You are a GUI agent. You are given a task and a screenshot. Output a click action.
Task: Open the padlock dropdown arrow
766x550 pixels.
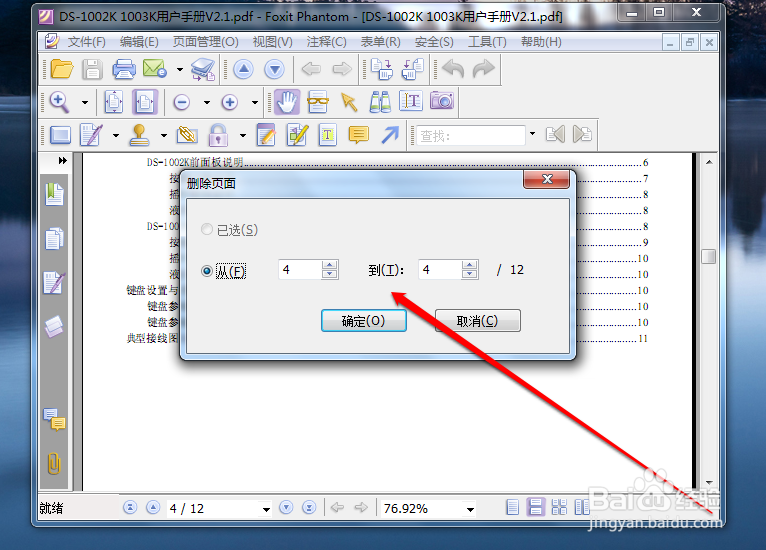[x=243, y=135]
